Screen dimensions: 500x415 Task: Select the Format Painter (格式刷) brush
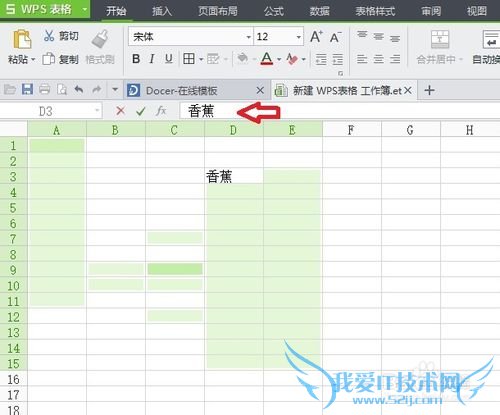100,39
